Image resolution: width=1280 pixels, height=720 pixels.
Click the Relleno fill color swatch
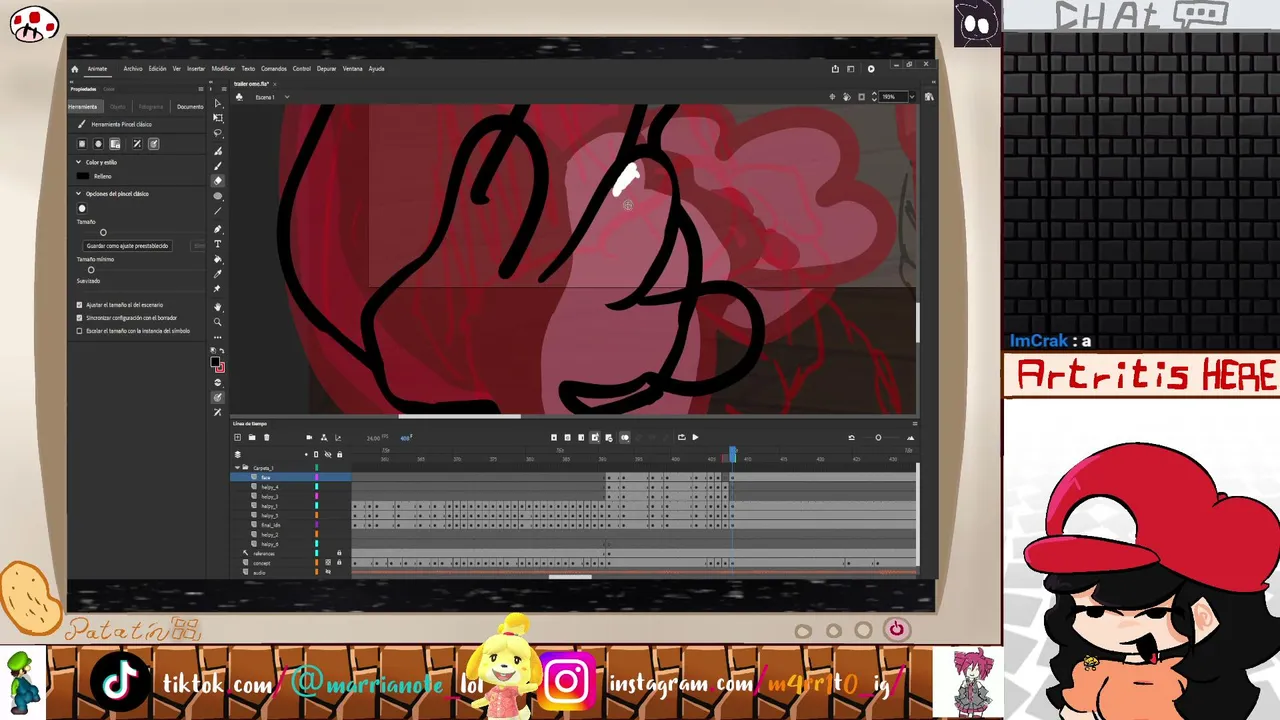point(83,176)
